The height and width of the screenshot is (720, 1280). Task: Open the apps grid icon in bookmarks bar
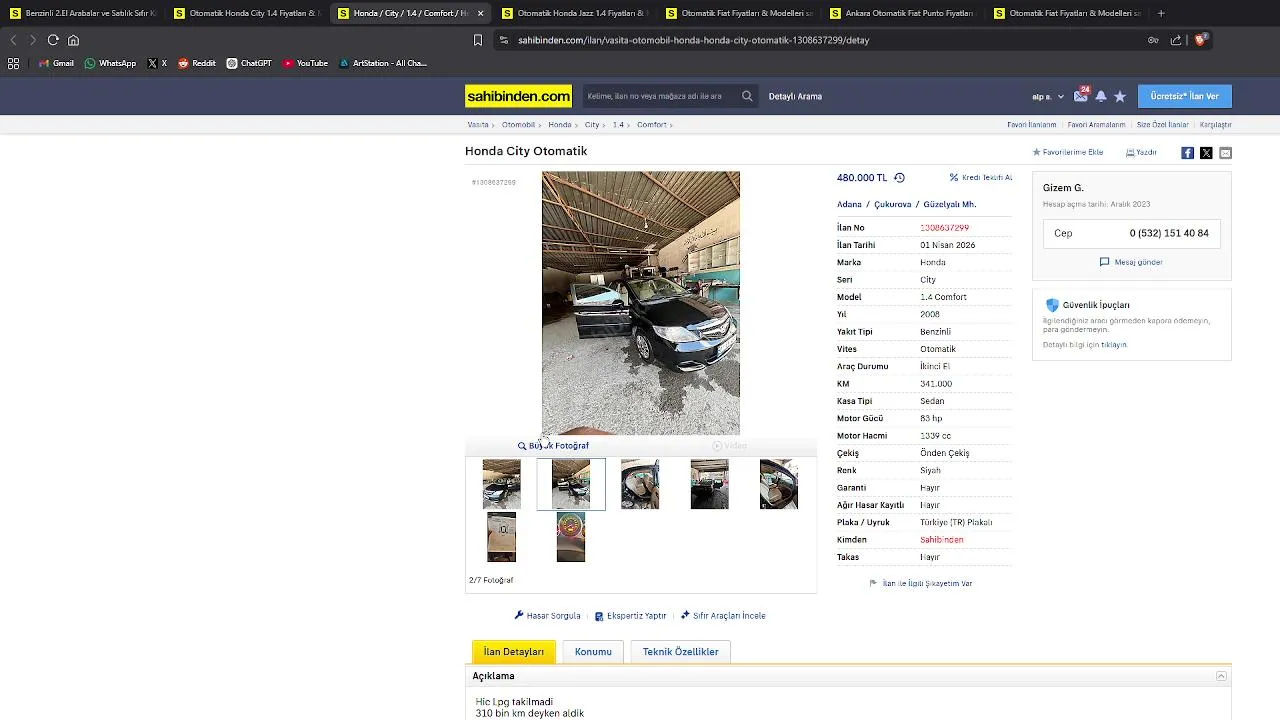click(13, 63)
